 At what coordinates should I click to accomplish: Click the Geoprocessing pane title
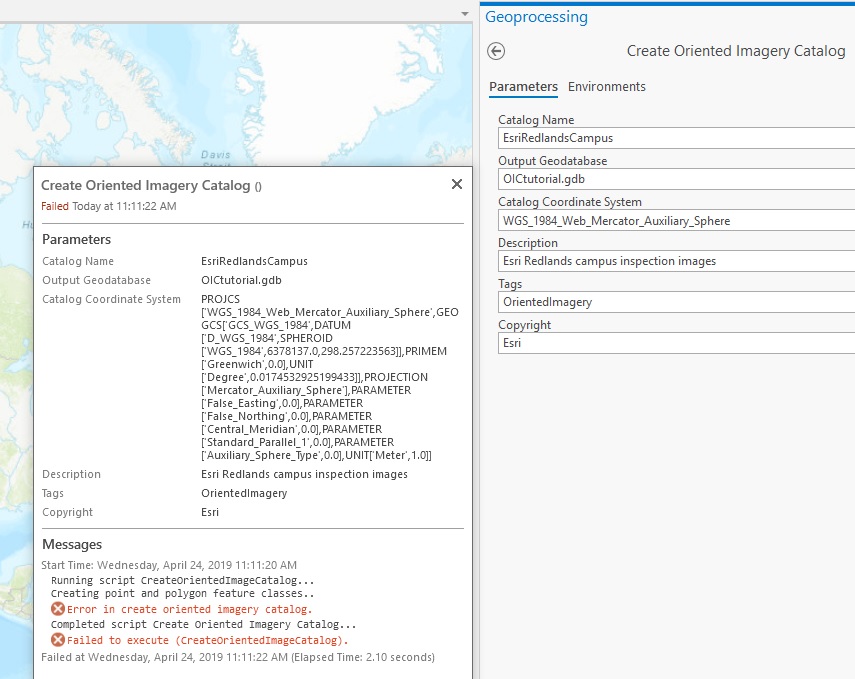pos(537,17)
